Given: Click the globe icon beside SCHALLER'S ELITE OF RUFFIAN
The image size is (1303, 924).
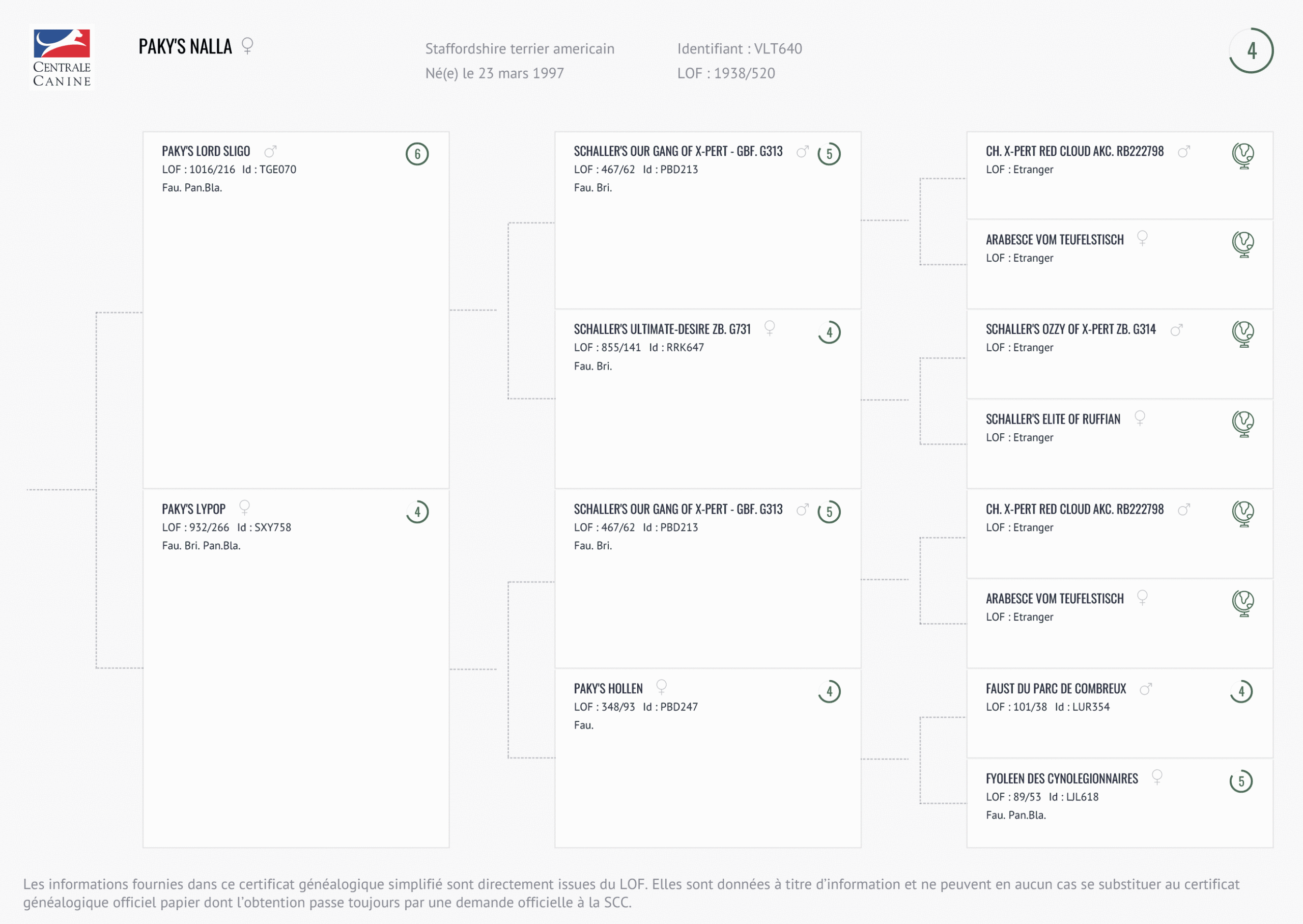Looking at the screenshot, I should point(1243,424).
